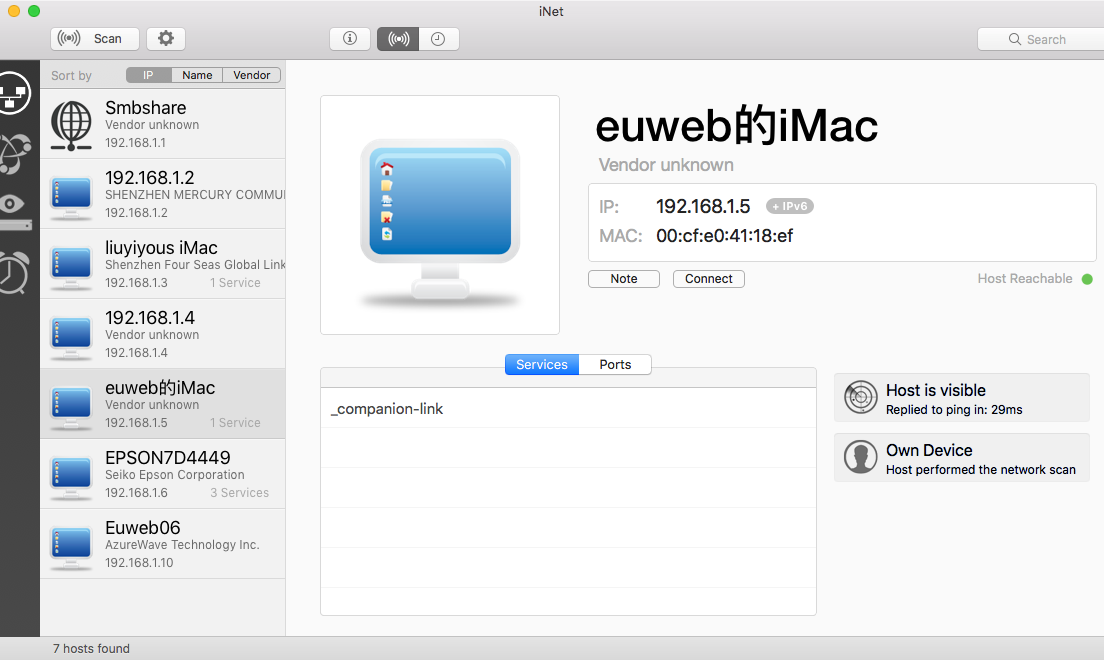Click the yellow minimize window button
The image size is (1104, 660).
pyautogui.click(x=13, y=11)
